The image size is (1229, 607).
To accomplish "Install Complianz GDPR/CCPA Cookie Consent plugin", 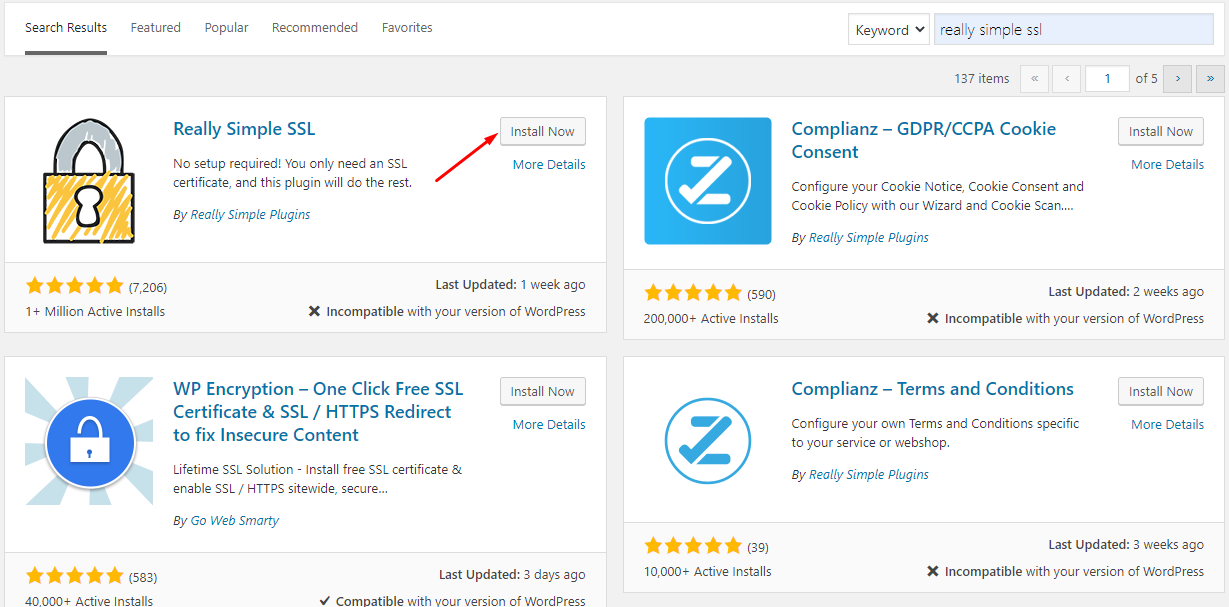I will 1160,131.
